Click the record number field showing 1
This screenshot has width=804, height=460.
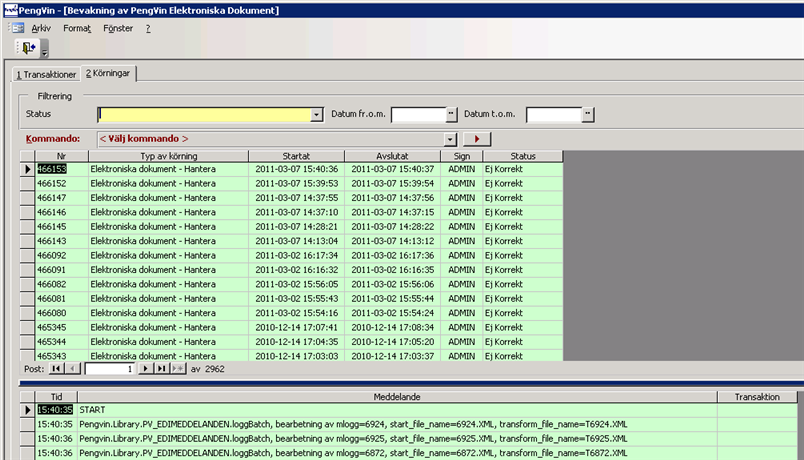[110, 369]
